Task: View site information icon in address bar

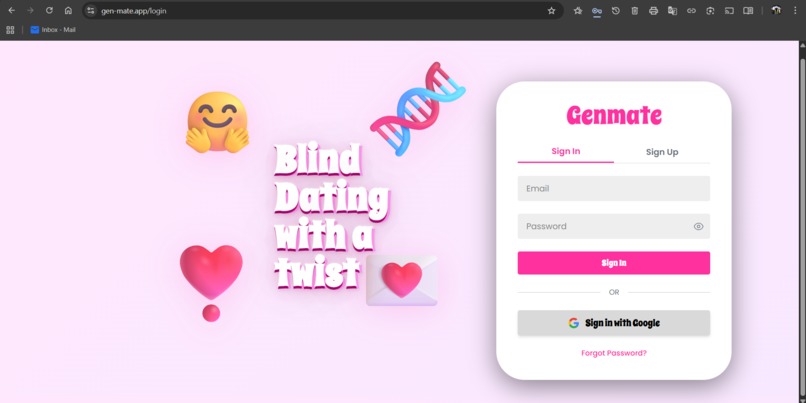Action: [91, 11]
